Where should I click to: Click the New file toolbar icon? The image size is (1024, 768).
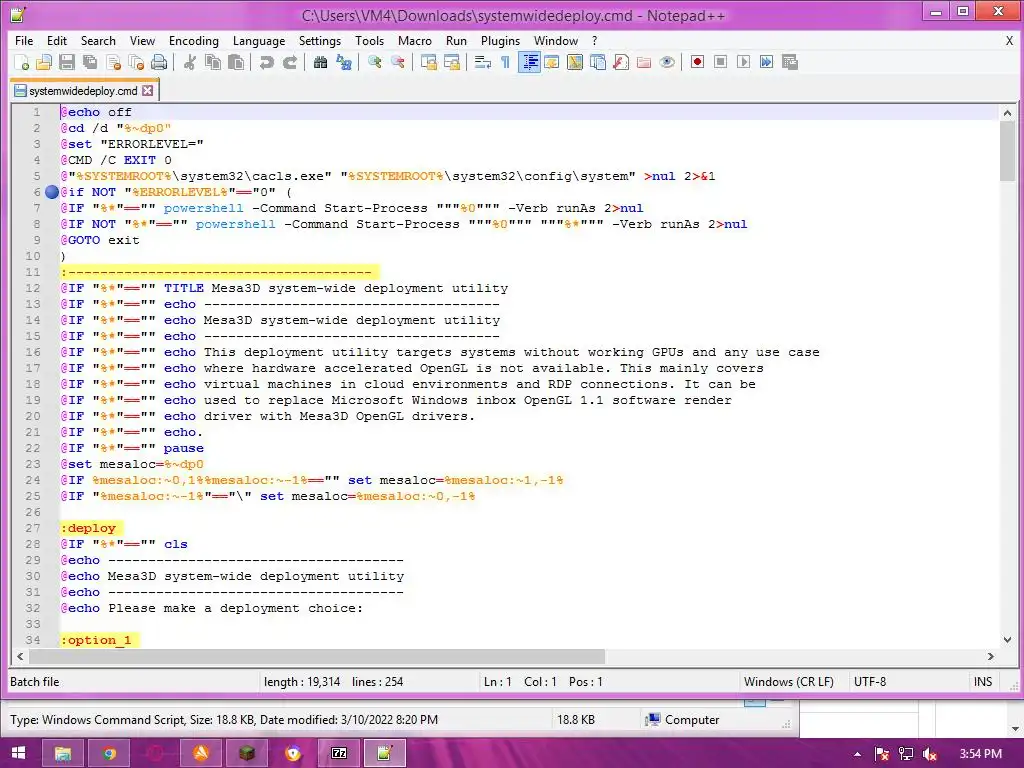(22, 62)
